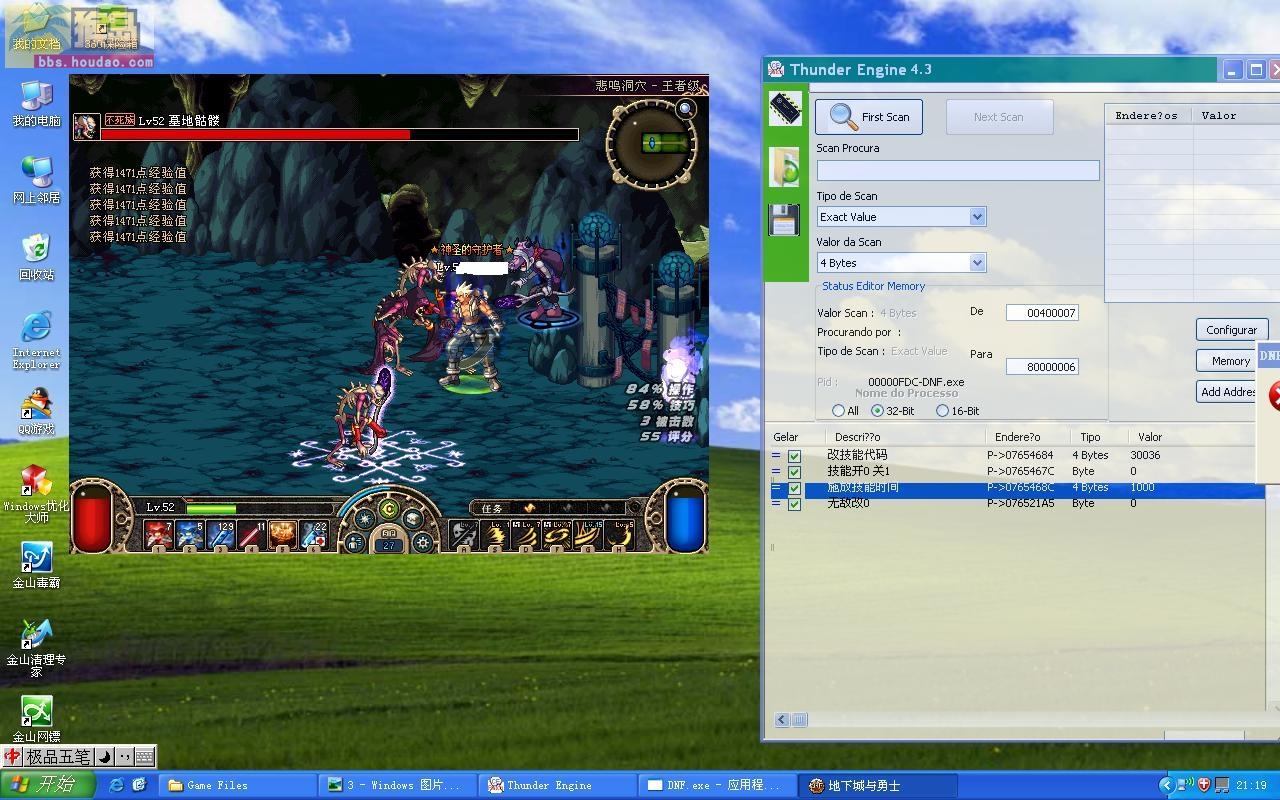Toggle freeze checkbox for 技能开0 关1 row
The height and width of the screenshot is (800, 1280).
click(x=794, y=472)
